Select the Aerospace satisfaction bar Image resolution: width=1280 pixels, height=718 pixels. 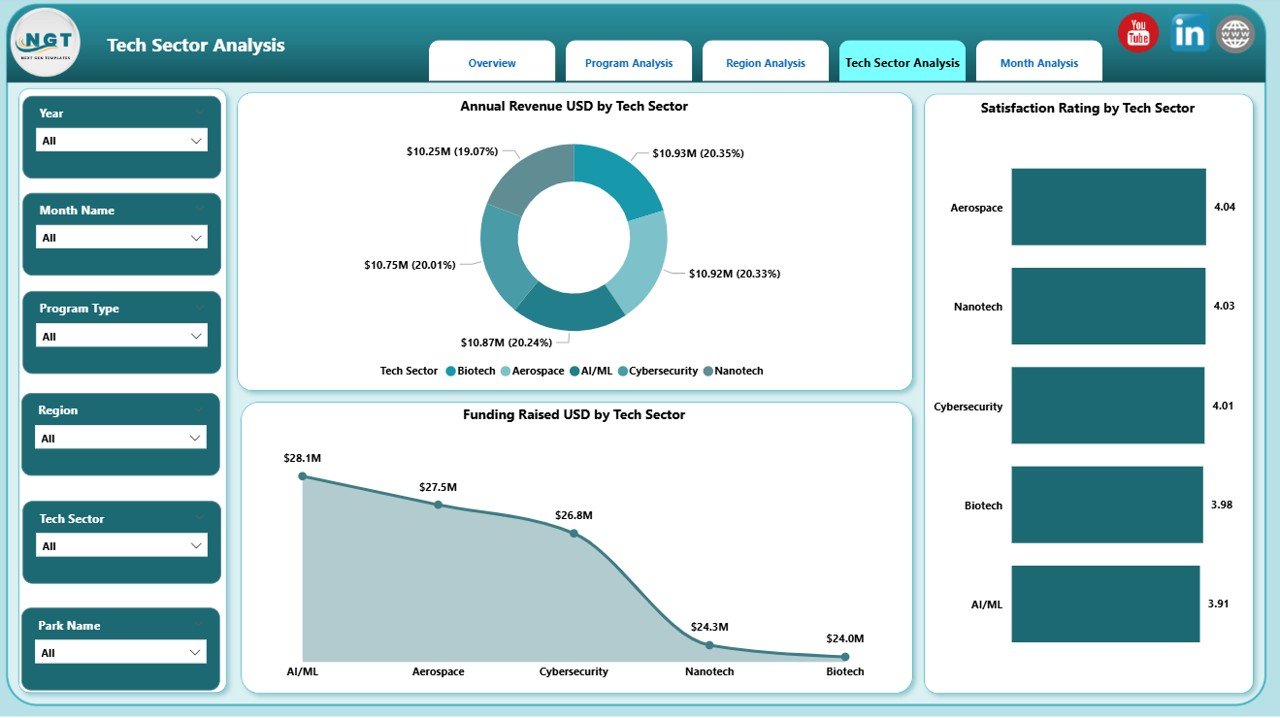(x=1108, y=207)
